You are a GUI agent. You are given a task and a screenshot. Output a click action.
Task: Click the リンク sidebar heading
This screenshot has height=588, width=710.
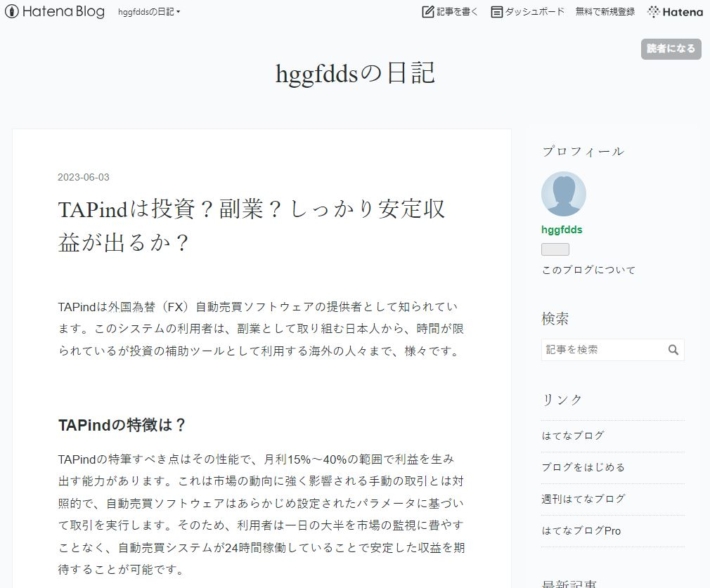[x=562, y=400]
